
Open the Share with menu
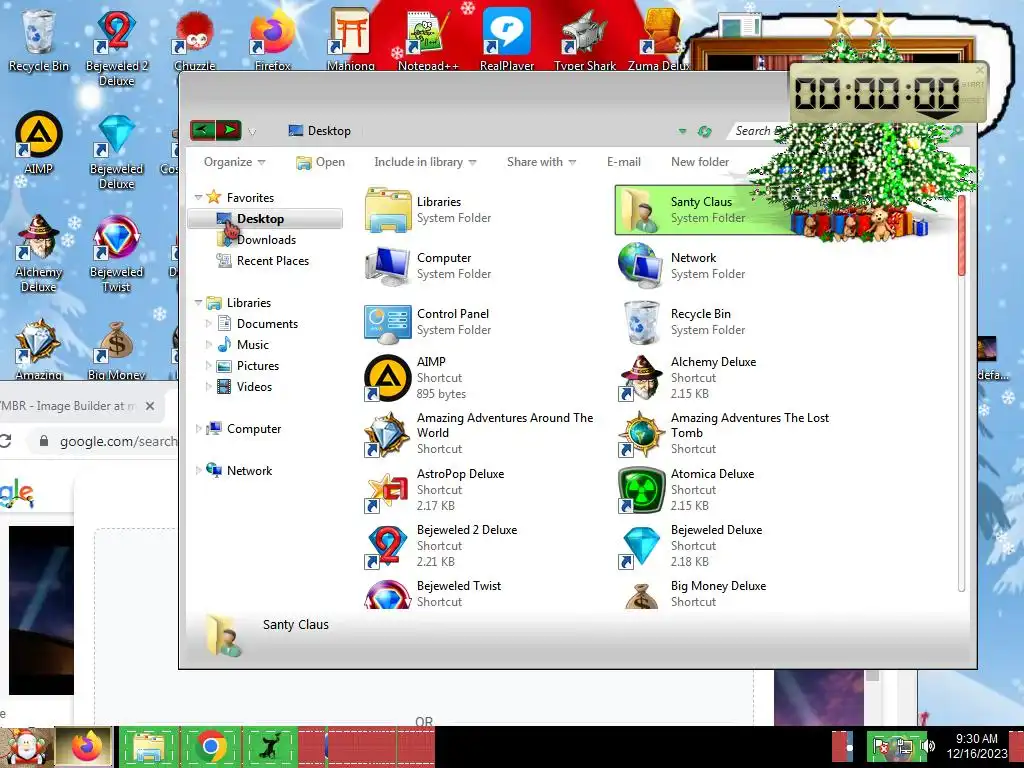point(541,162)
